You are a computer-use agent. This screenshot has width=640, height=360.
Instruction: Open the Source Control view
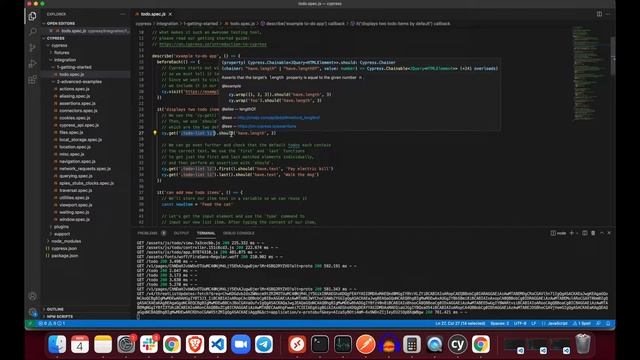(32, 48)
